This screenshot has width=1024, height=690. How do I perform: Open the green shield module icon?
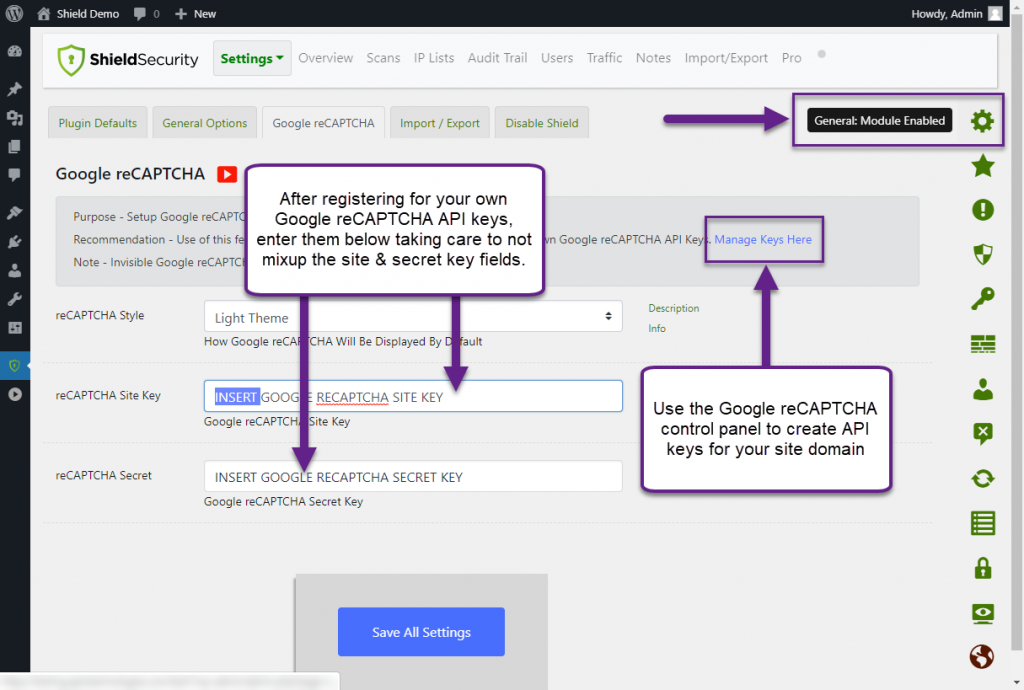(983, 254)
